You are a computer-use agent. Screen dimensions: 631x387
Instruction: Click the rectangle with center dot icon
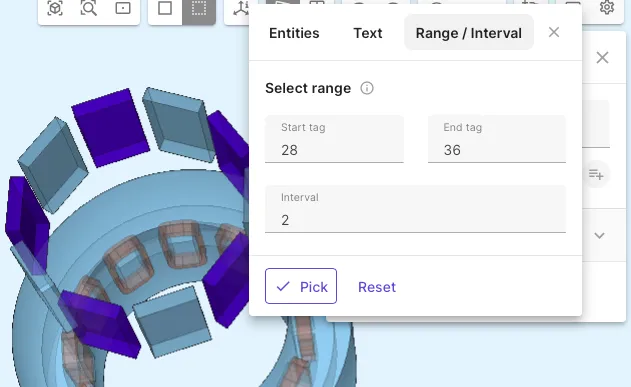pyautogui.click(x=123, y=8)
